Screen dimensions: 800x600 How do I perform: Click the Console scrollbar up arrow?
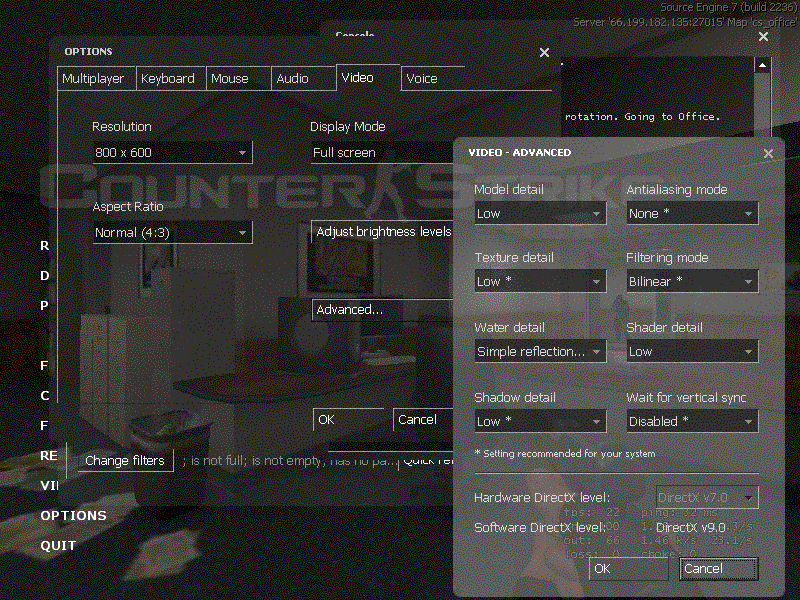[762, 65]
